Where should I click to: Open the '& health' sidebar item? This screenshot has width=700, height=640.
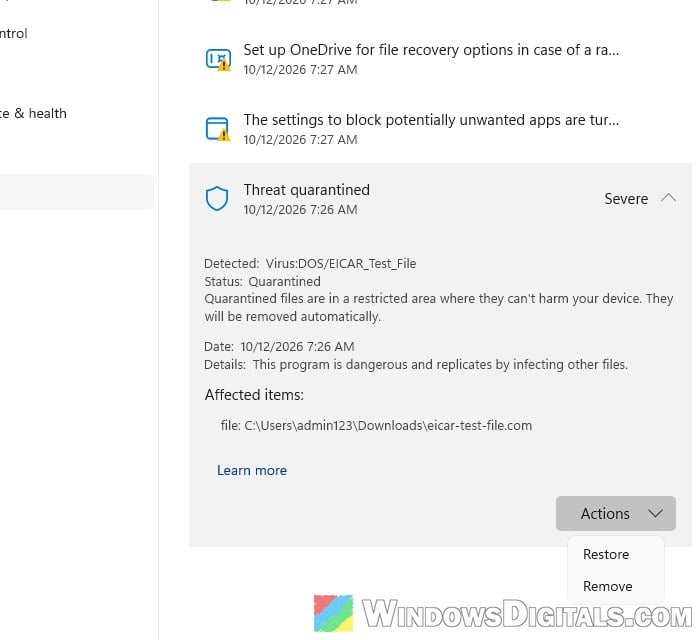(x=33, y=113)
